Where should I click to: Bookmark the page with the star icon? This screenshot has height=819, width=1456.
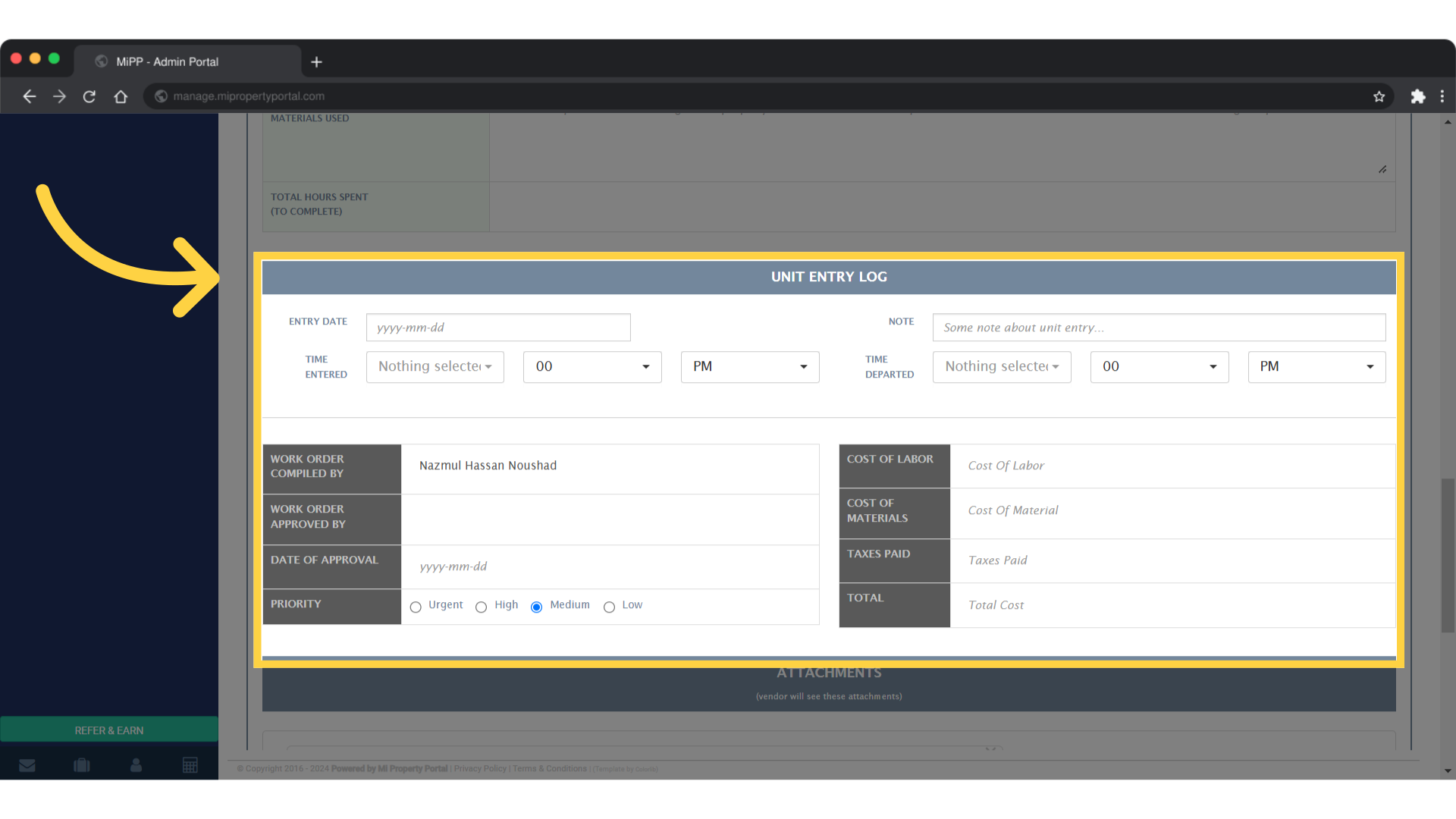click(1379, 96)
